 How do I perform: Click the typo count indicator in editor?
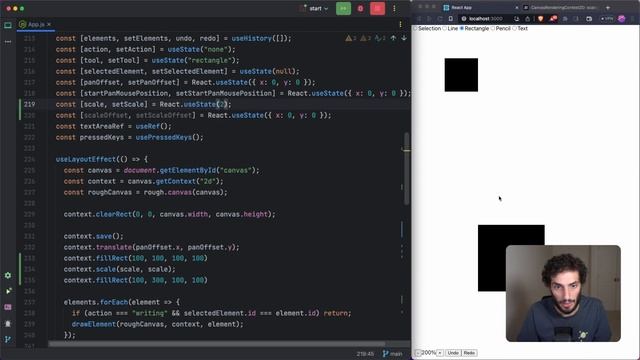[x=380, y=38]
